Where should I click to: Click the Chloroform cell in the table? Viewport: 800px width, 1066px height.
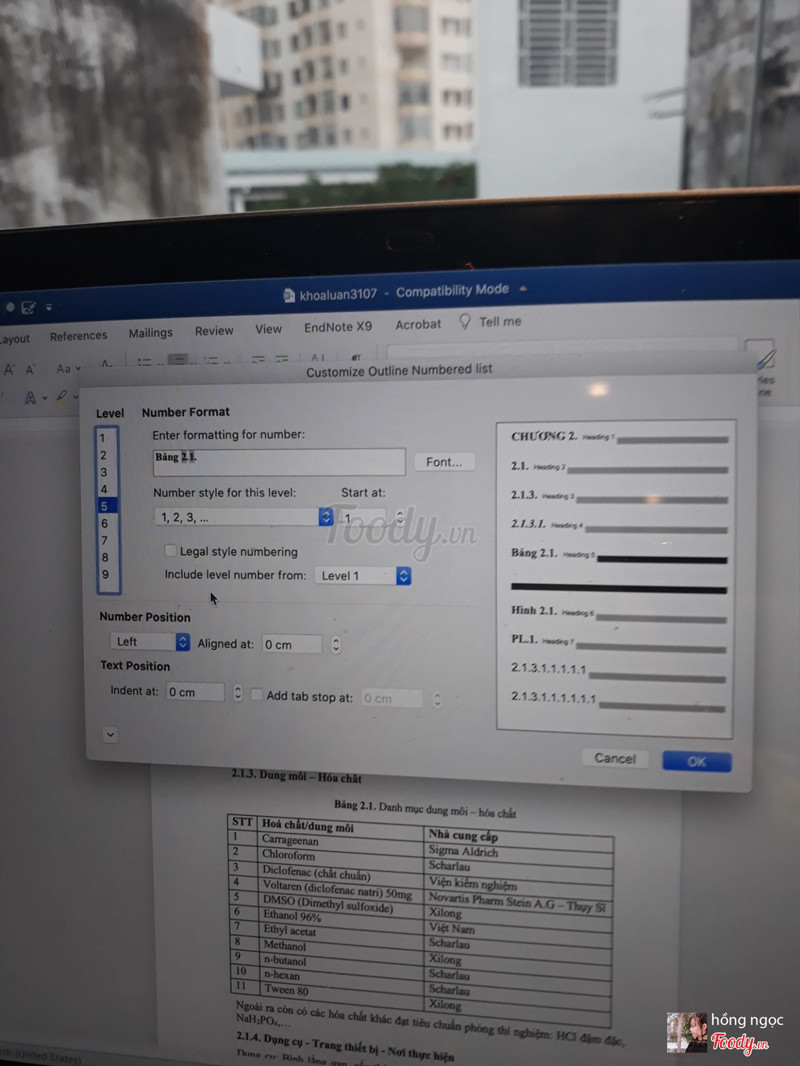pos(289,855)
